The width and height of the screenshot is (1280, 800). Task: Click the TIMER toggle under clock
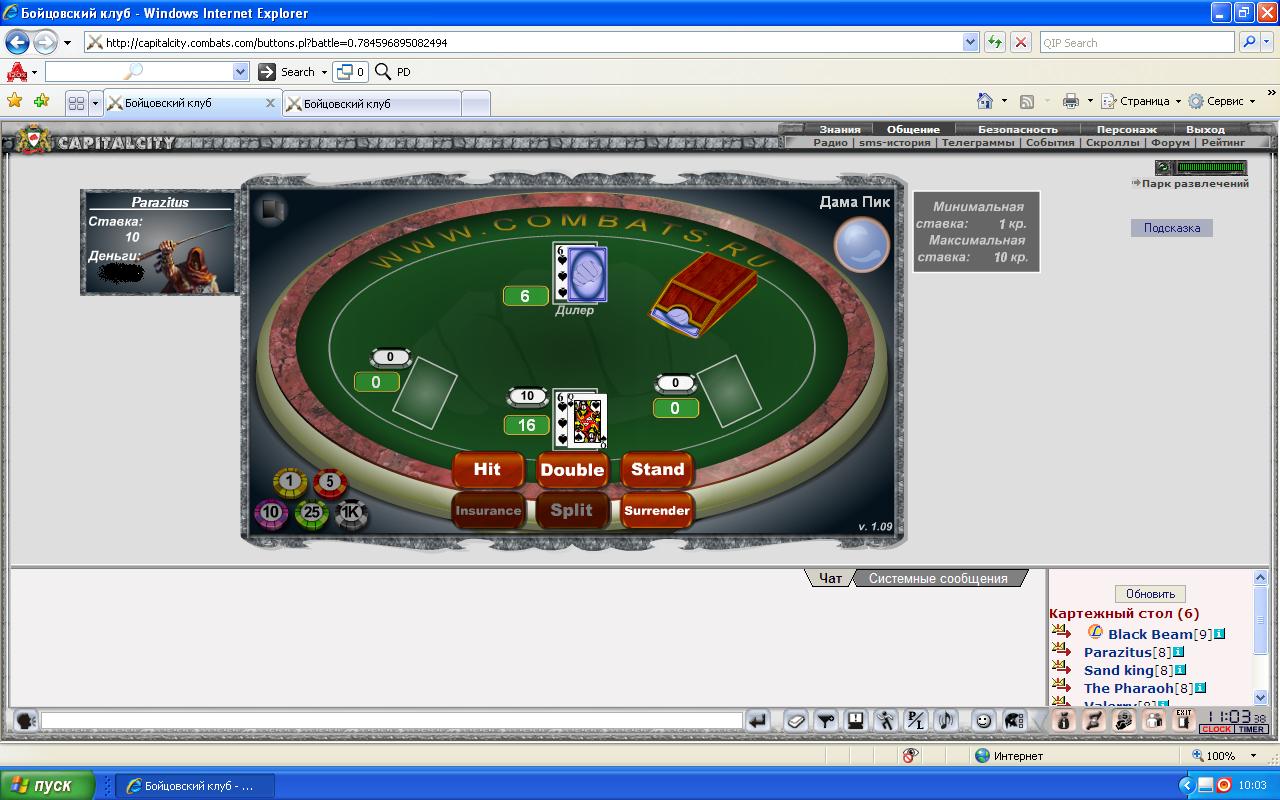click(x=1252, y=730)
